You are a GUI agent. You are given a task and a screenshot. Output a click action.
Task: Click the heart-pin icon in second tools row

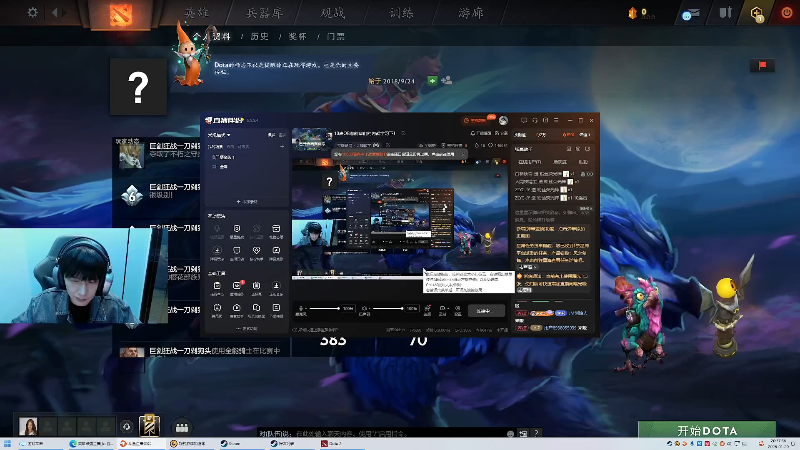(256, 253)
